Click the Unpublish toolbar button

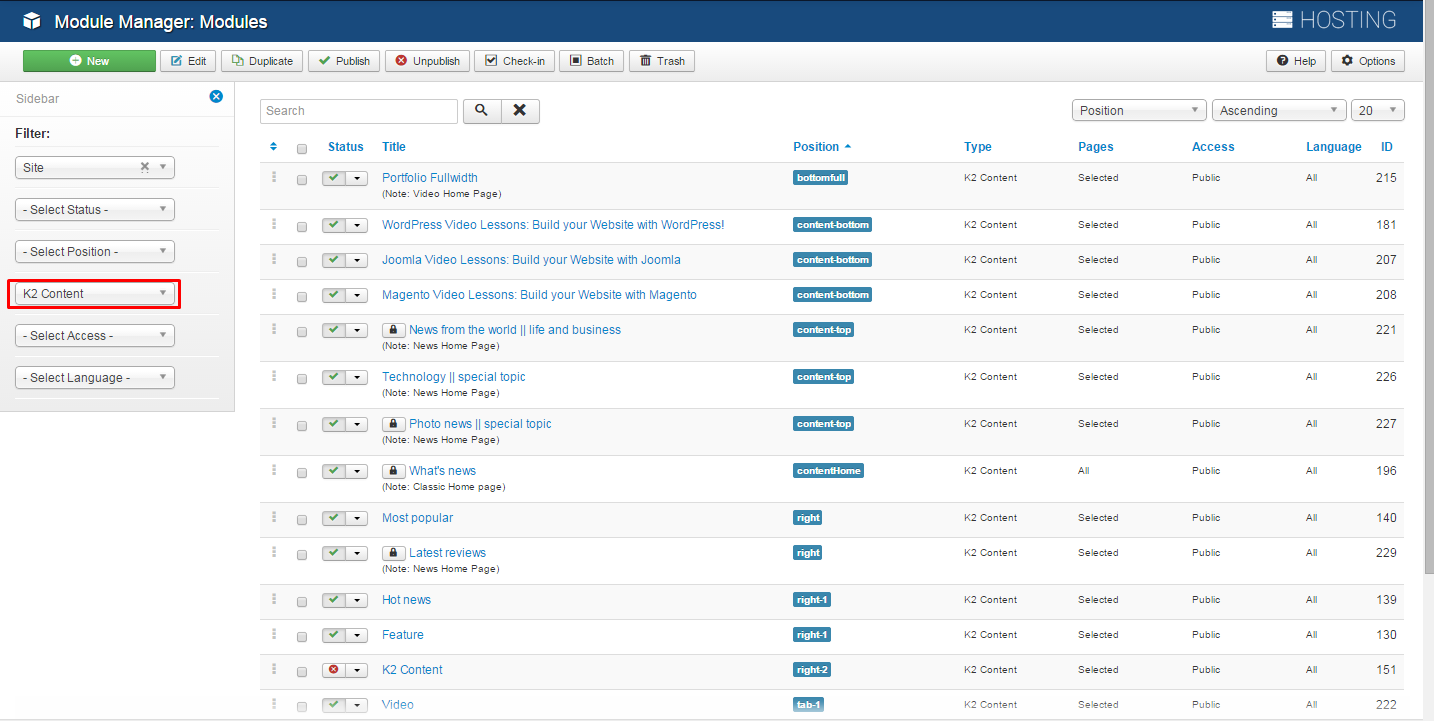pyautogui.click(x=427, y=61)
